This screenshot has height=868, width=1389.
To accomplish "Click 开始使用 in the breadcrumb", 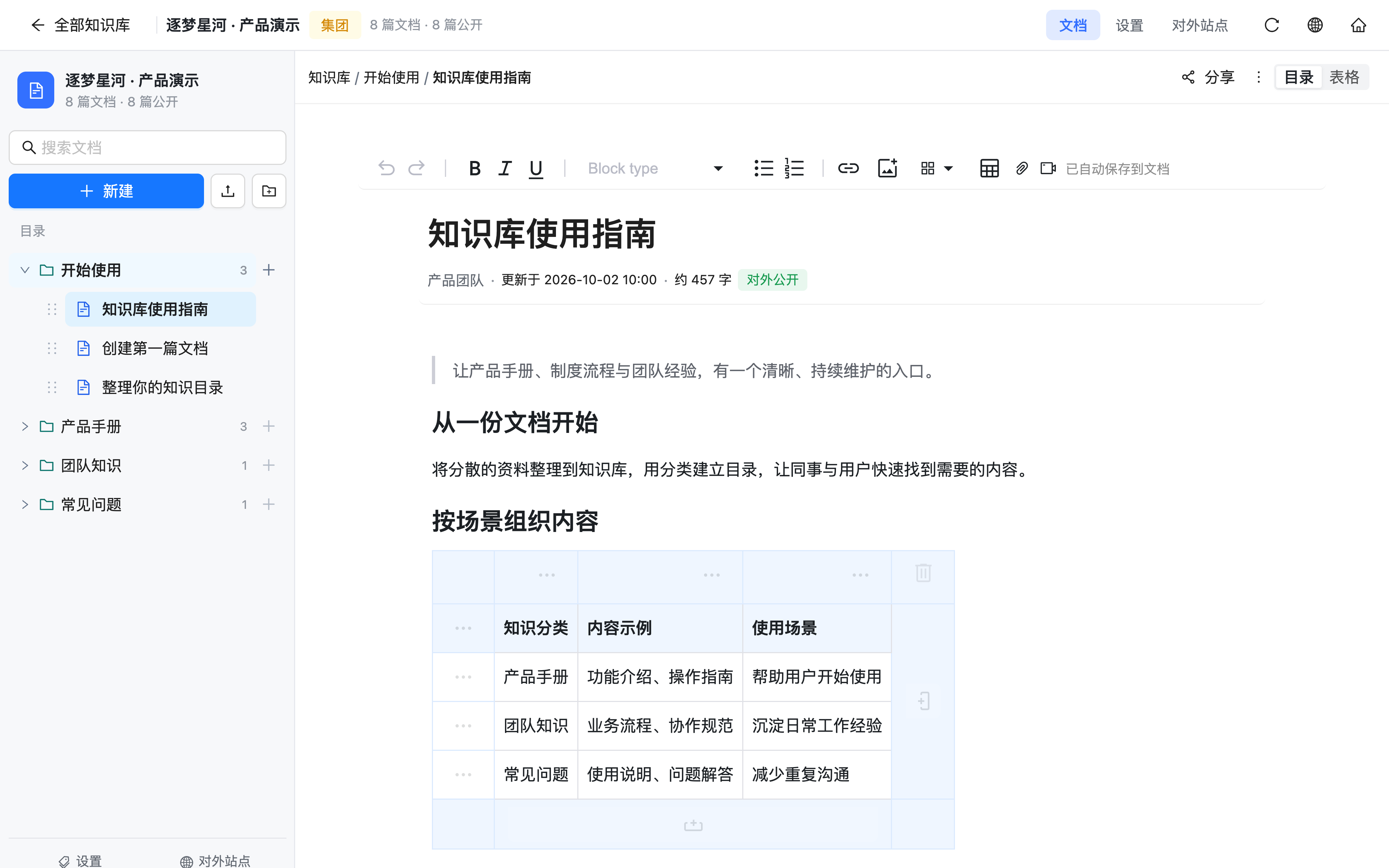I will [391, 77].
